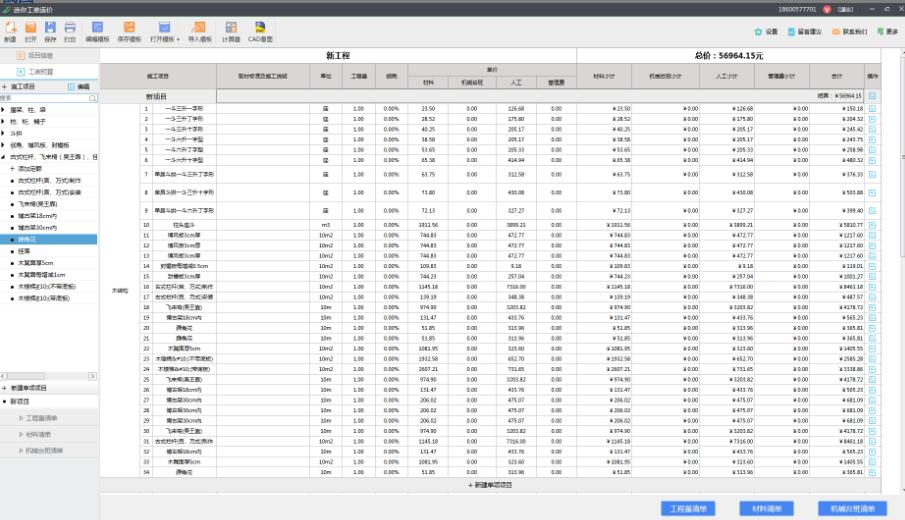Click the 打印 (Print) icon
905x520 pixels.
click(x=69, y=29)
